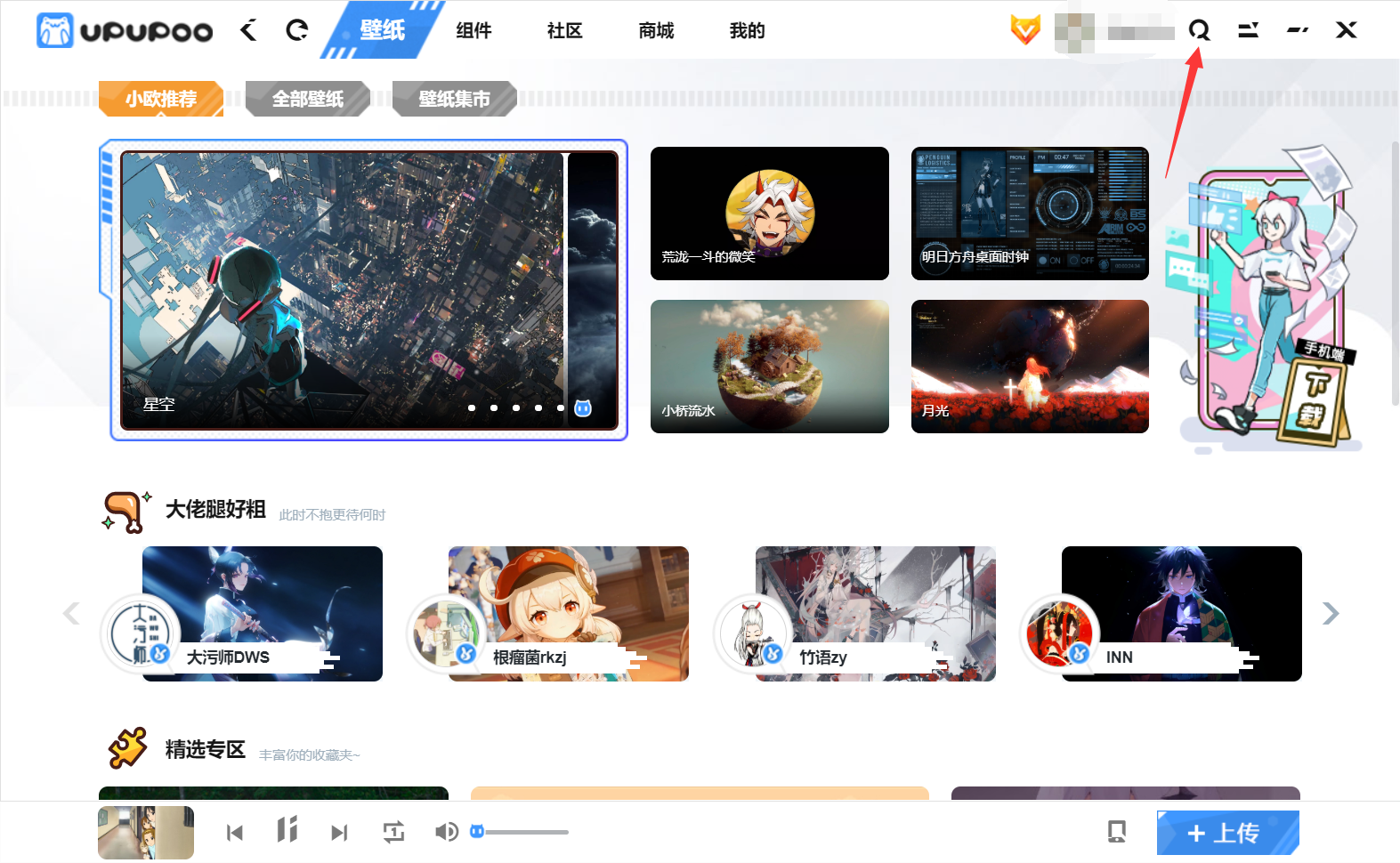Screen dimensions: 1400x863
Task: Pause the wallpaper playback
Action: click(287, 831)
